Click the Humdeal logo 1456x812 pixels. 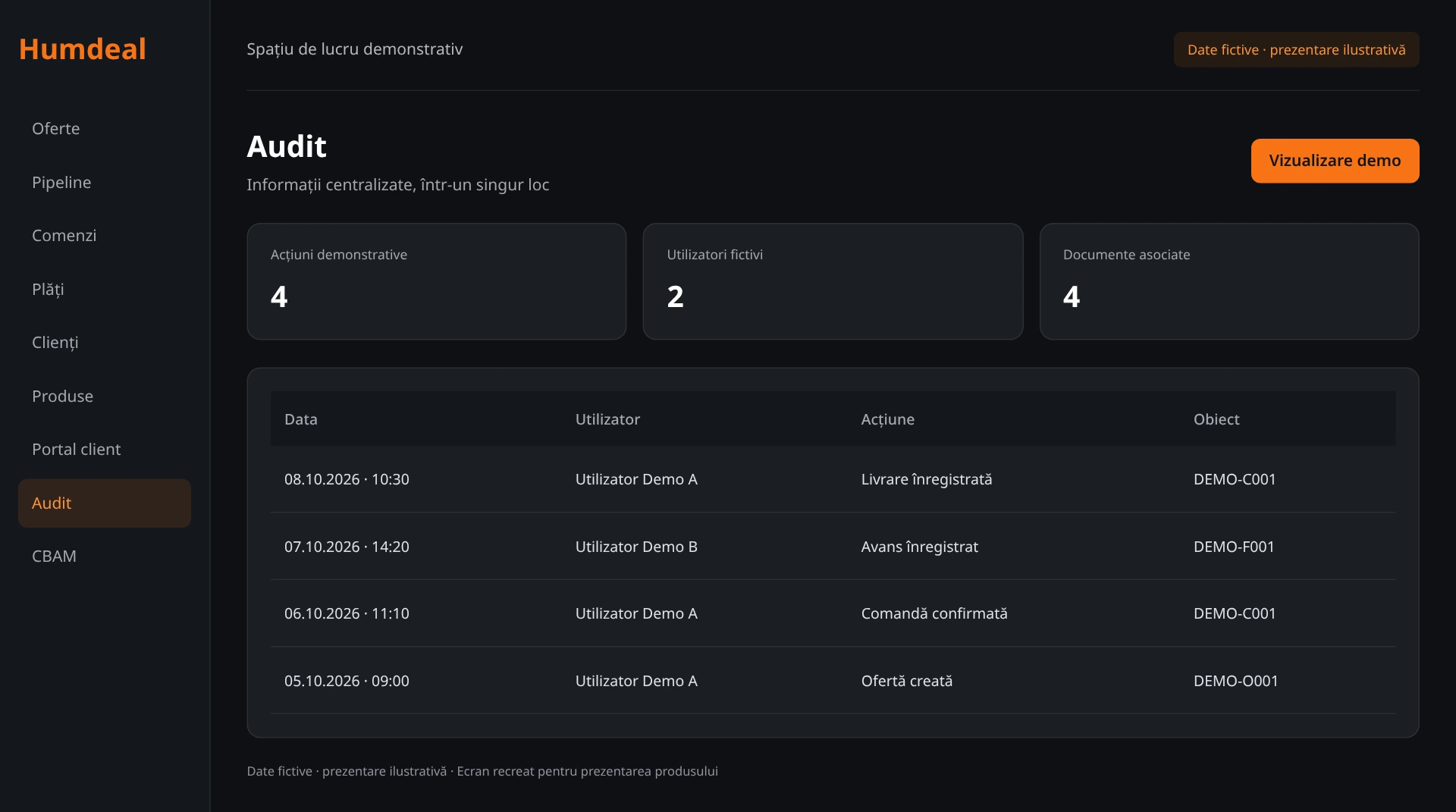point(83,49)
